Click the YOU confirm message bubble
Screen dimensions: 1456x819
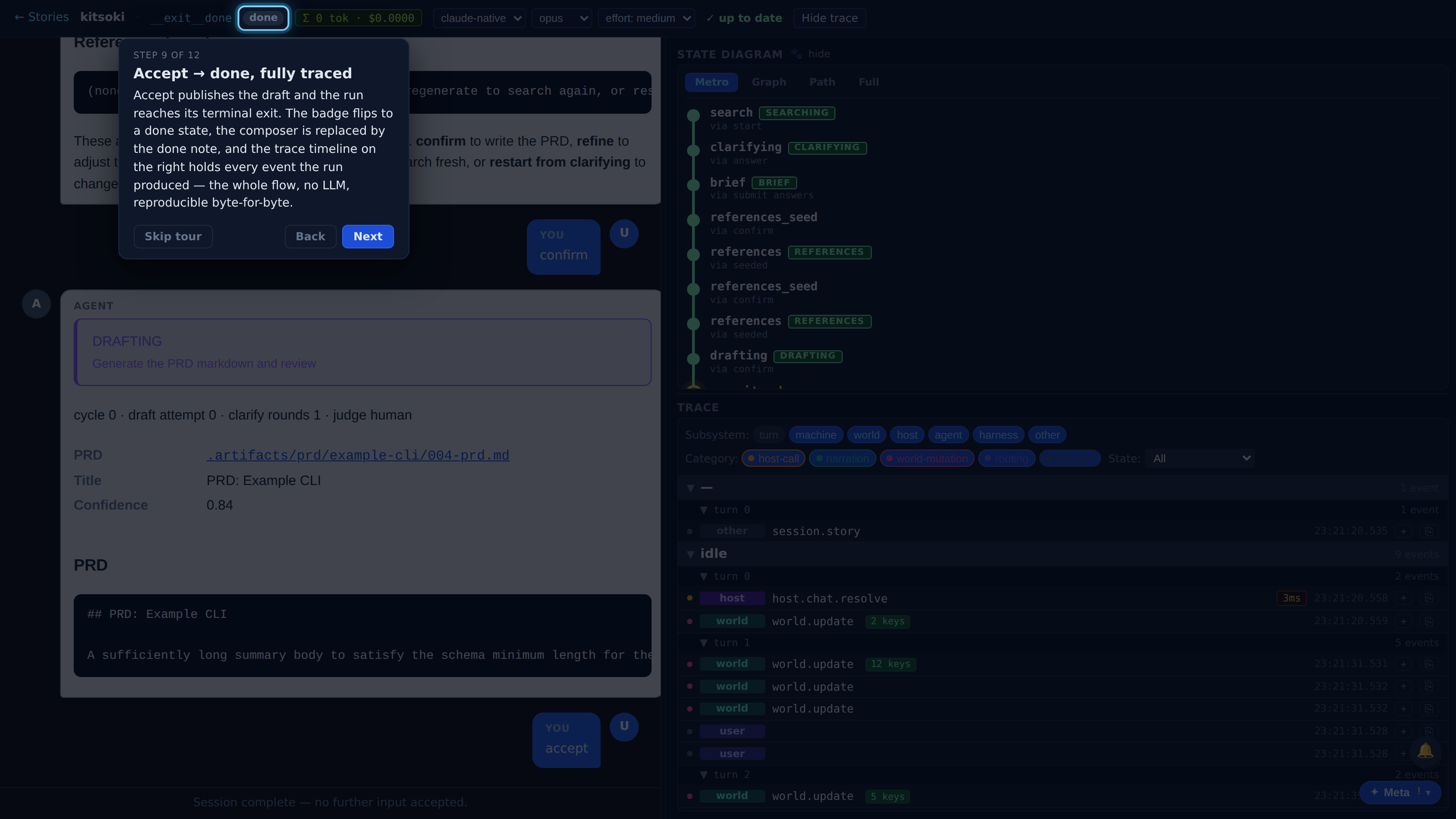point(563,247)
